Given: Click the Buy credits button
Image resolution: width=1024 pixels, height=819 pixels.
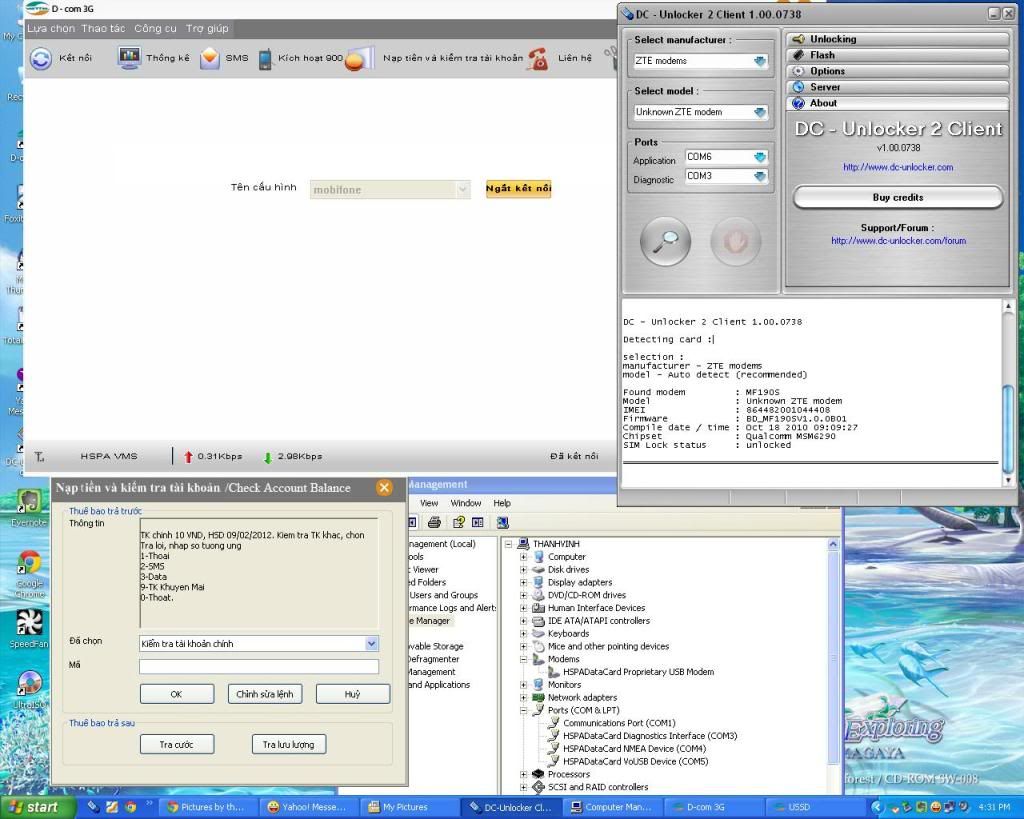Looking at the screenshot, I should tap(897, 198).
